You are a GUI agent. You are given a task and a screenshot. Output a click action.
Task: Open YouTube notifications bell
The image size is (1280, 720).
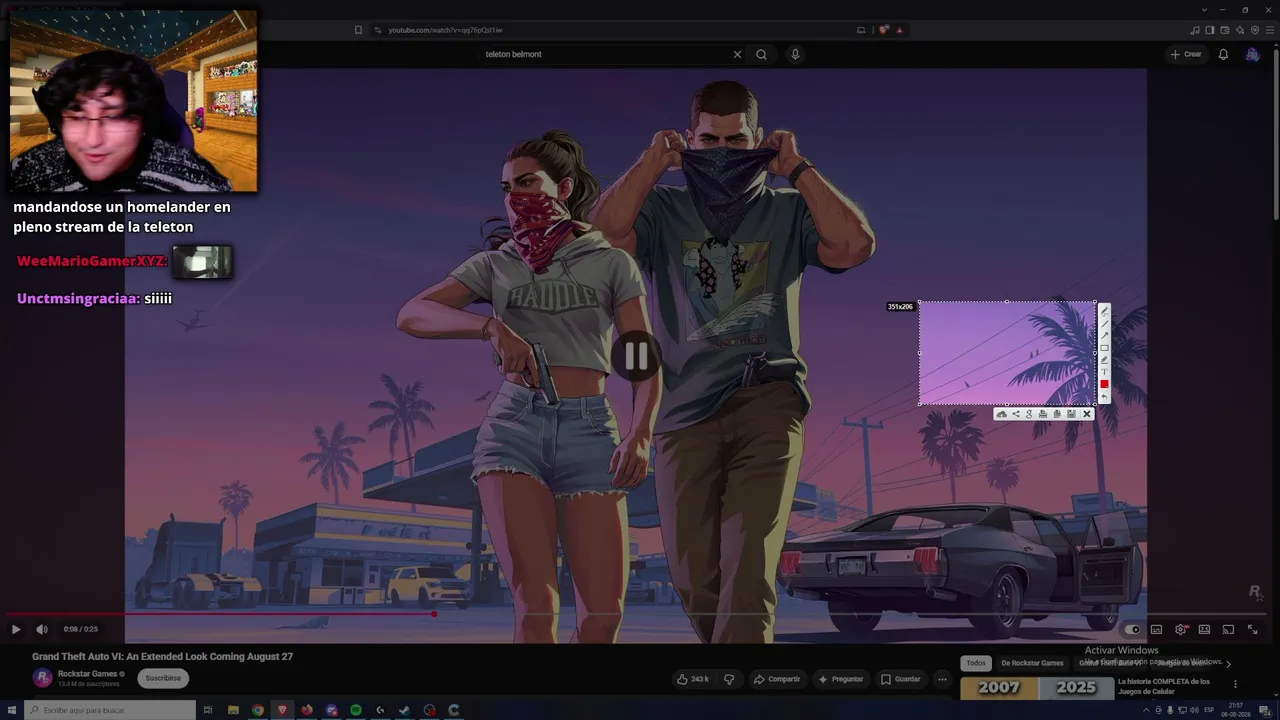point(1223,54)
